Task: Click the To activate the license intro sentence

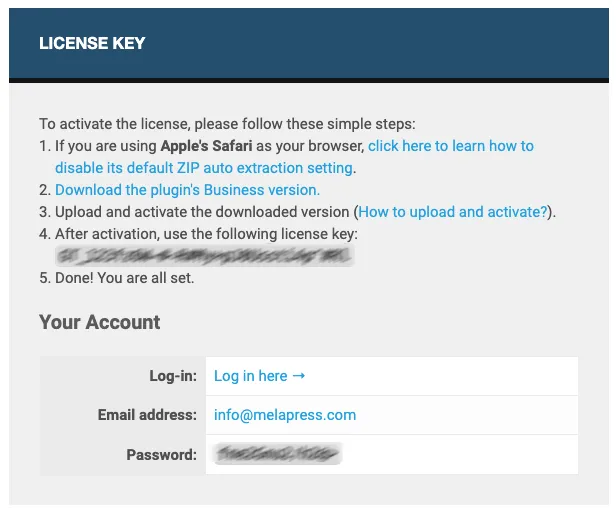Action: 226,124
